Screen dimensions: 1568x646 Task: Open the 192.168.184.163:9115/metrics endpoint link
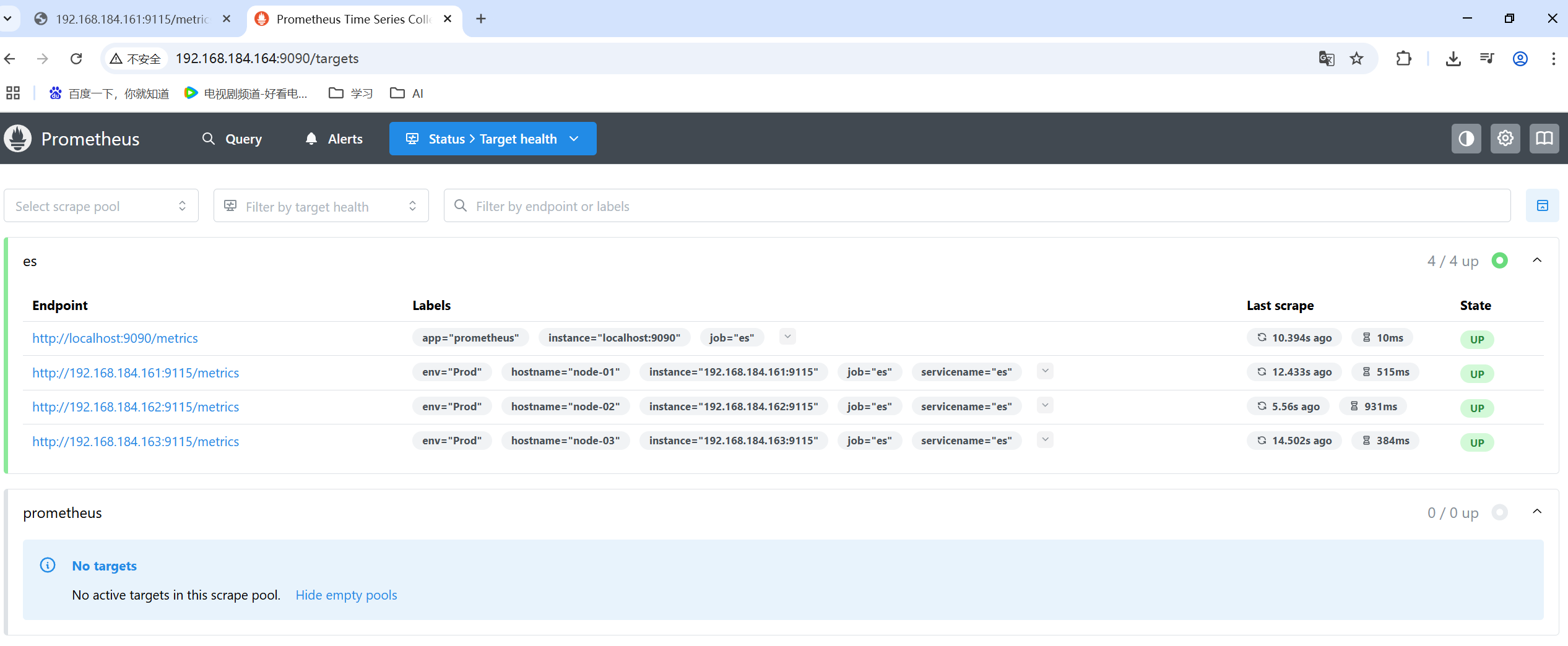click(x=136, y=441)
